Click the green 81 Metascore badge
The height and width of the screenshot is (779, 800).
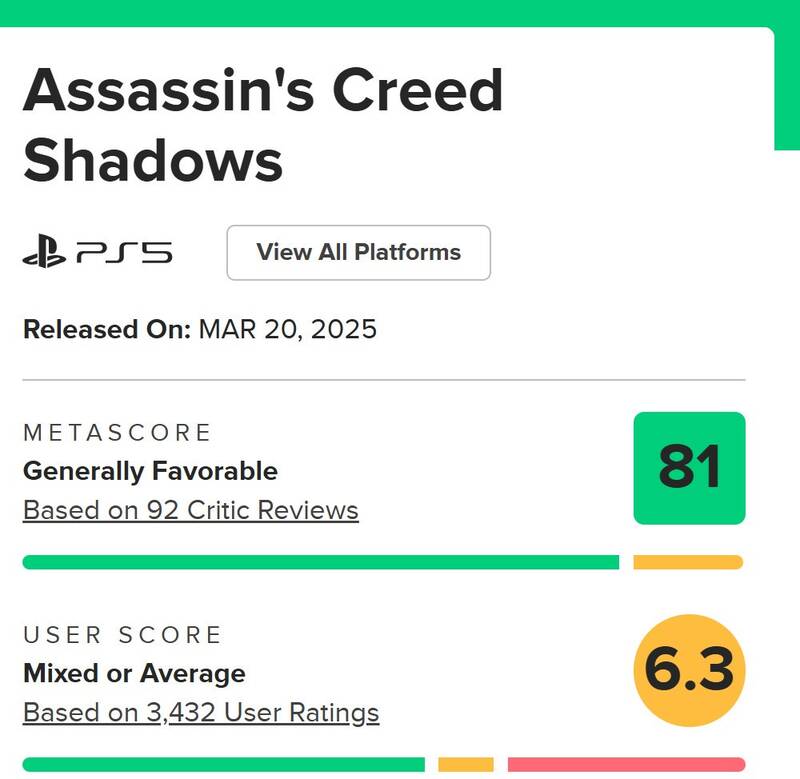pyautogui.click(x=689, y=468)
